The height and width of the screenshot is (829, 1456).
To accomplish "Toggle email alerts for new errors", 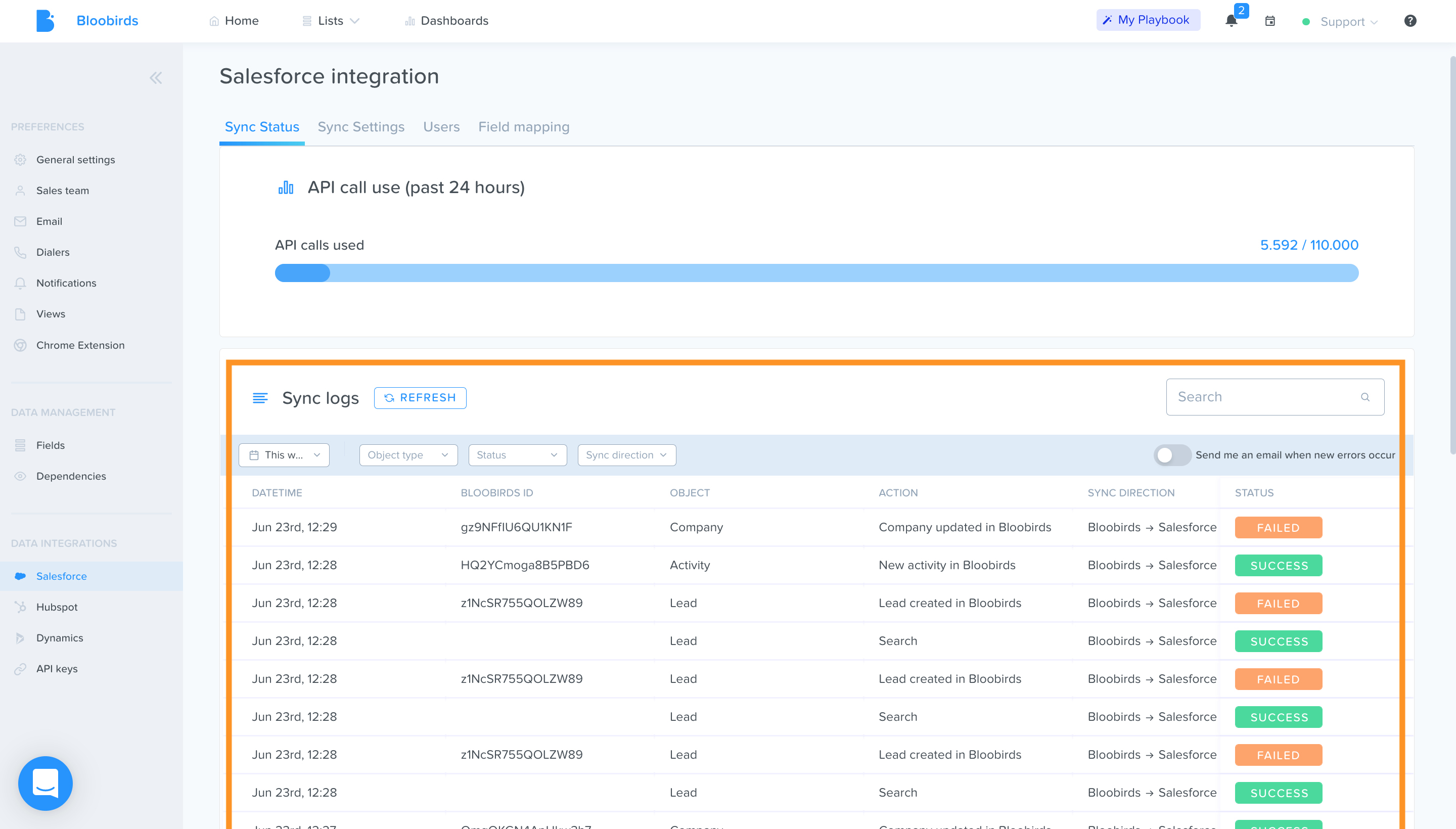I will coord(1172,455).
